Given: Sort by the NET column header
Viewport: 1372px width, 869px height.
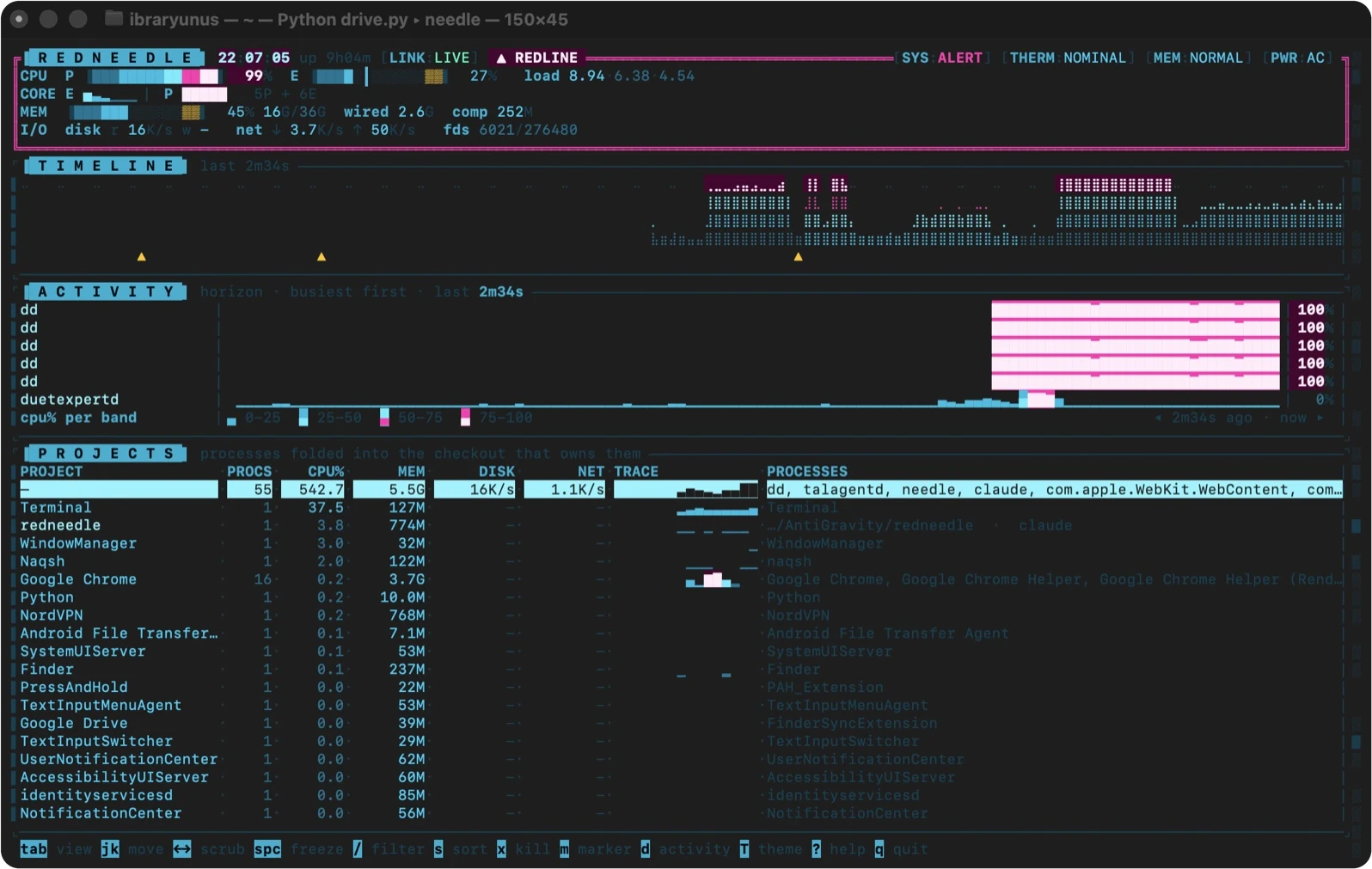Looking at the screenshot, I should pos(591,471).
